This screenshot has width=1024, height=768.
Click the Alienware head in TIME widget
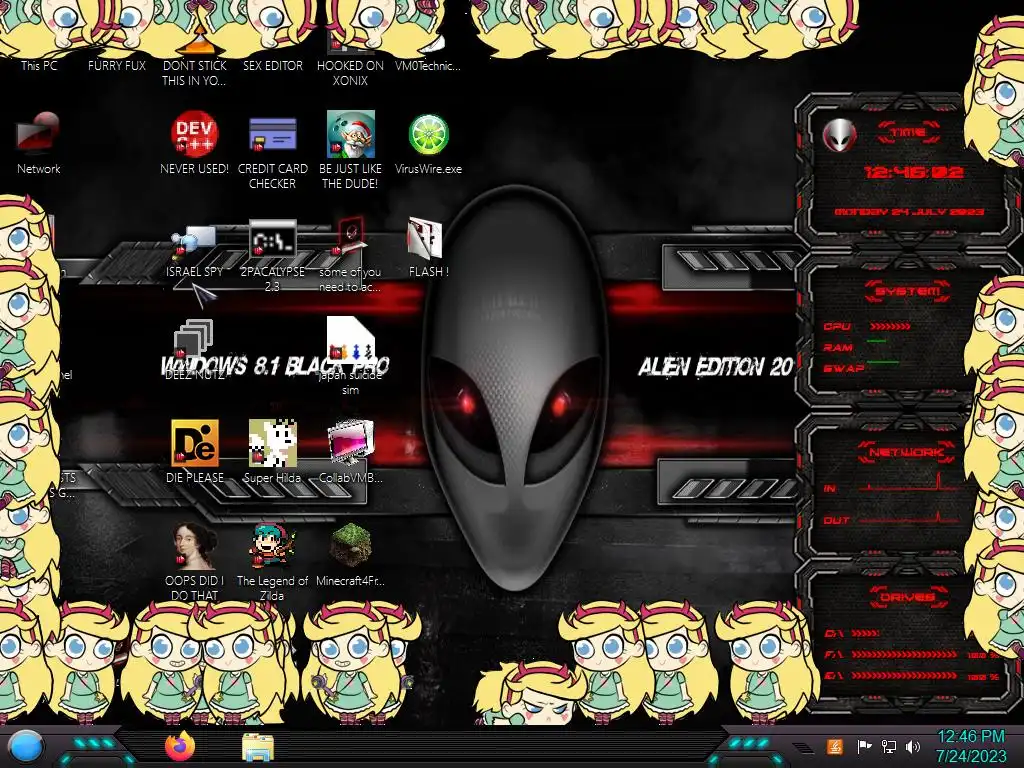(839, 136)
